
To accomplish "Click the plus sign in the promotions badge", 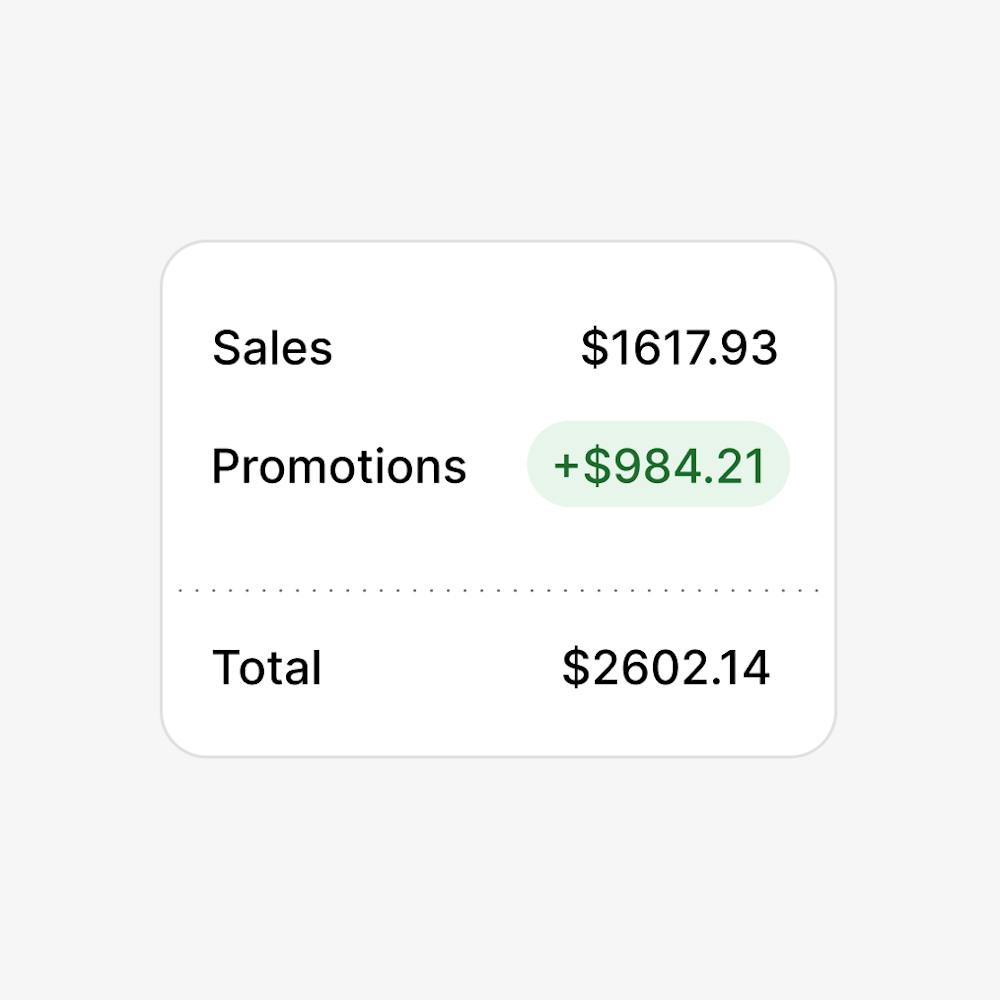I will [566, 467].
